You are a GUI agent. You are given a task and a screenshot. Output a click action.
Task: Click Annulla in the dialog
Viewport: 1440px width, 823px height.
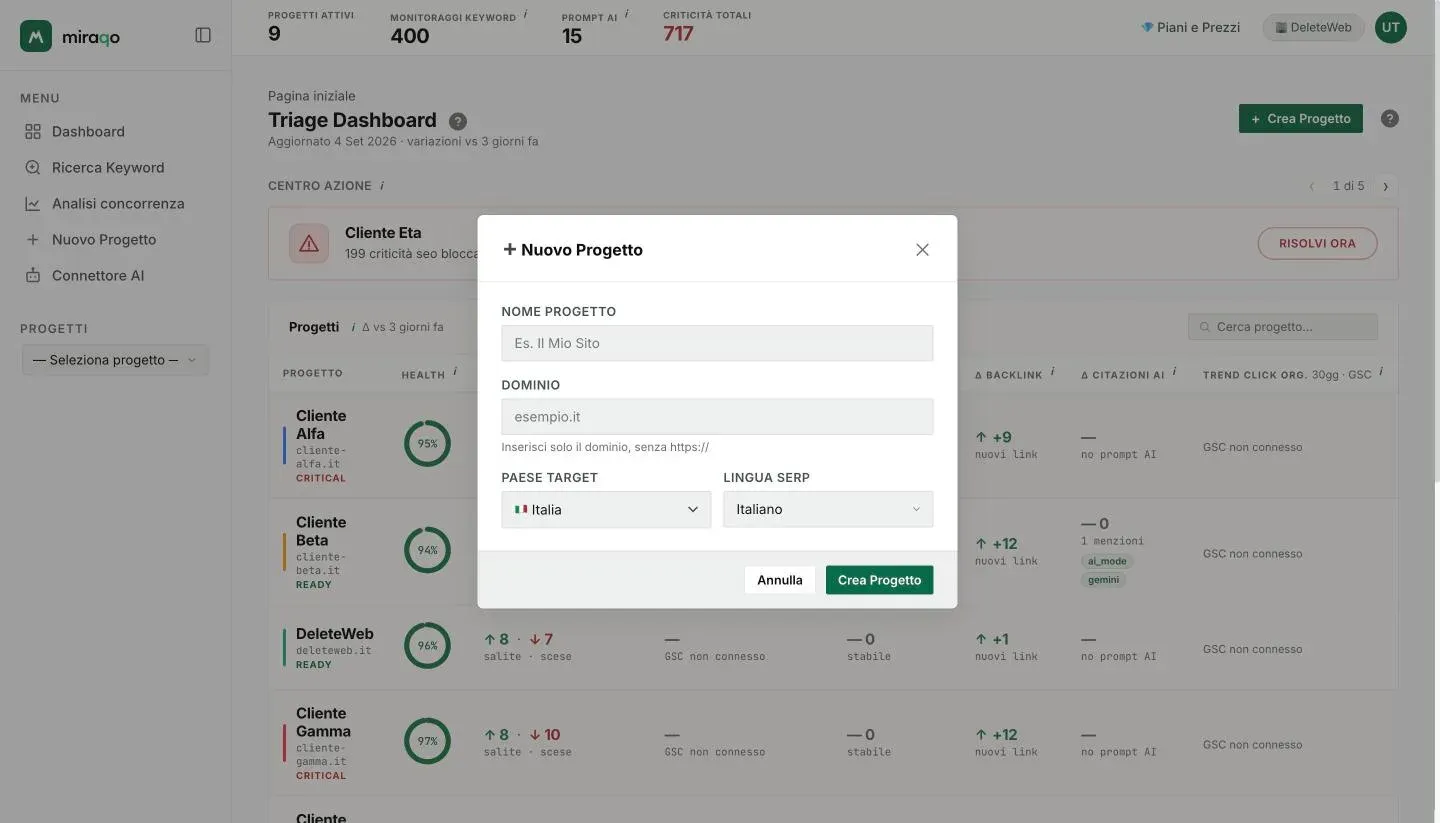(780, 580)
